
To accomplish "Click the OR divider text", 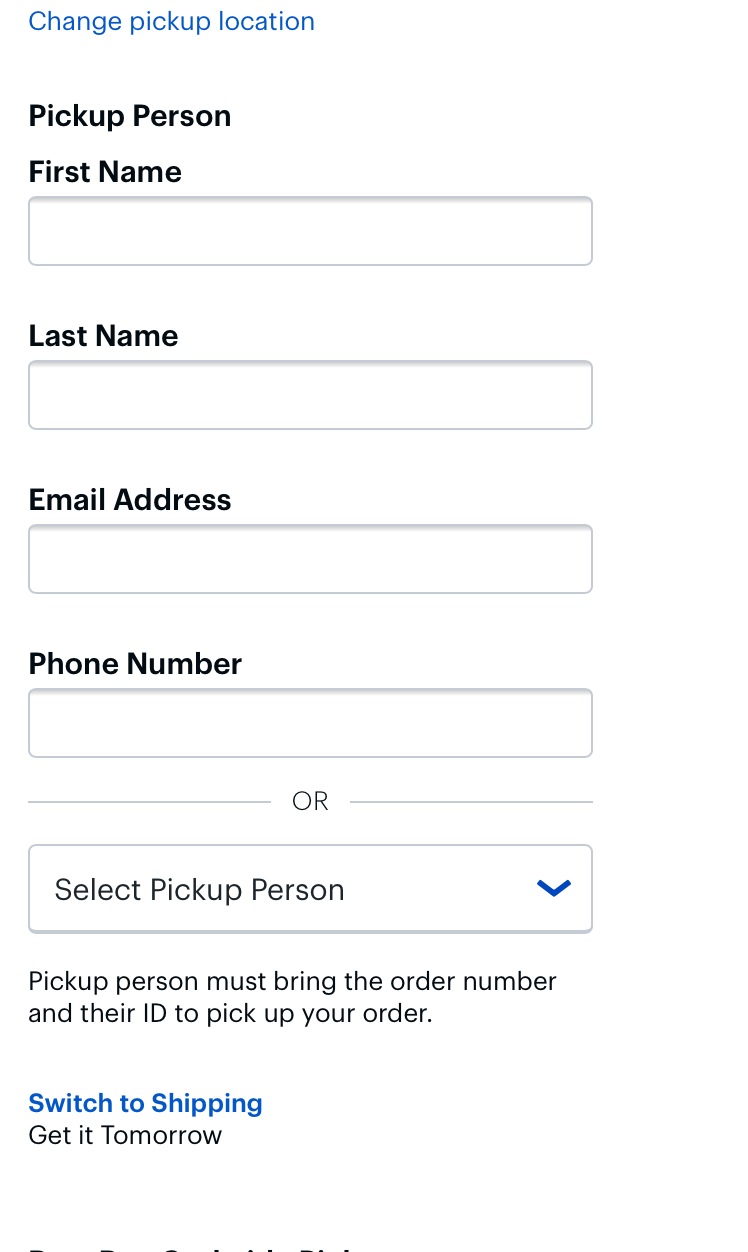I will [x=310, y=801].
